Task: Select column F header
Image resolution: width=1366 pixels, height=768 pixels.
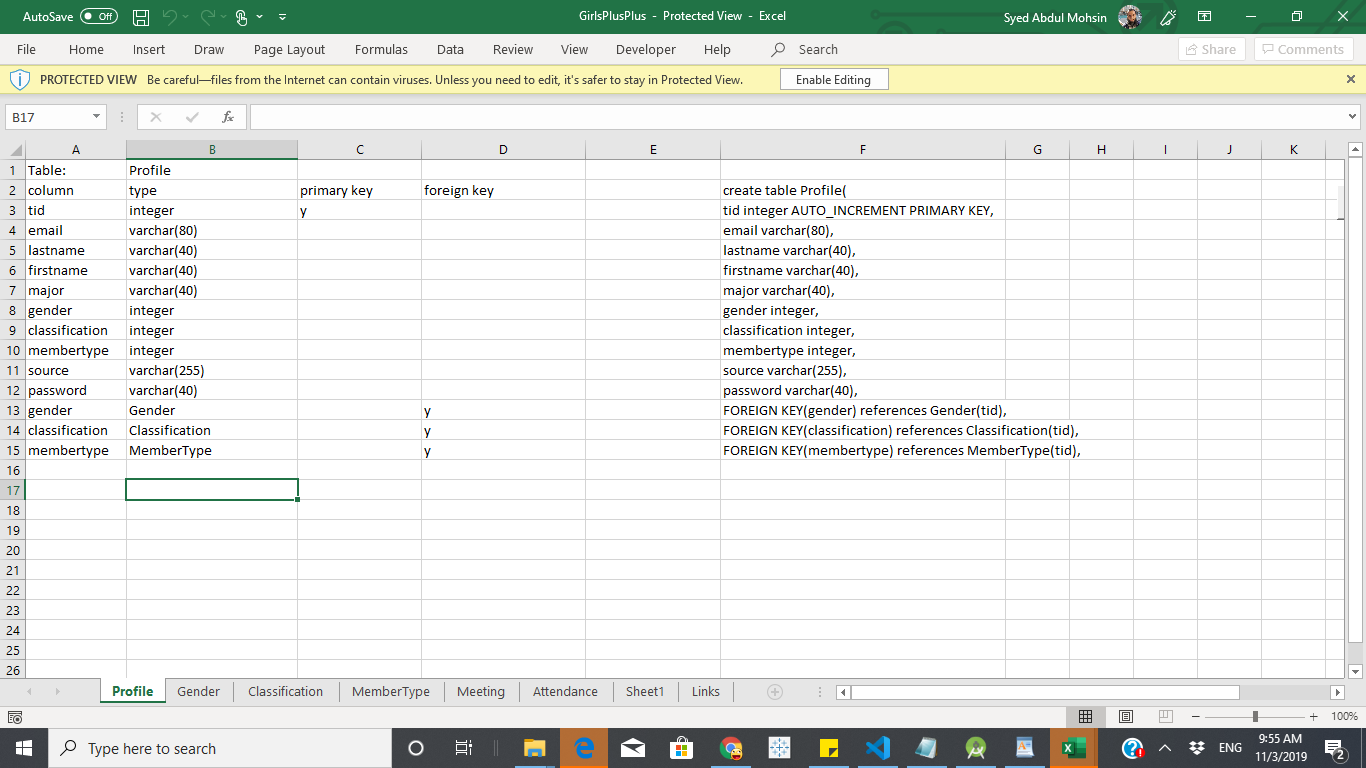Action: pyautogui.click(x=863, y=150)
